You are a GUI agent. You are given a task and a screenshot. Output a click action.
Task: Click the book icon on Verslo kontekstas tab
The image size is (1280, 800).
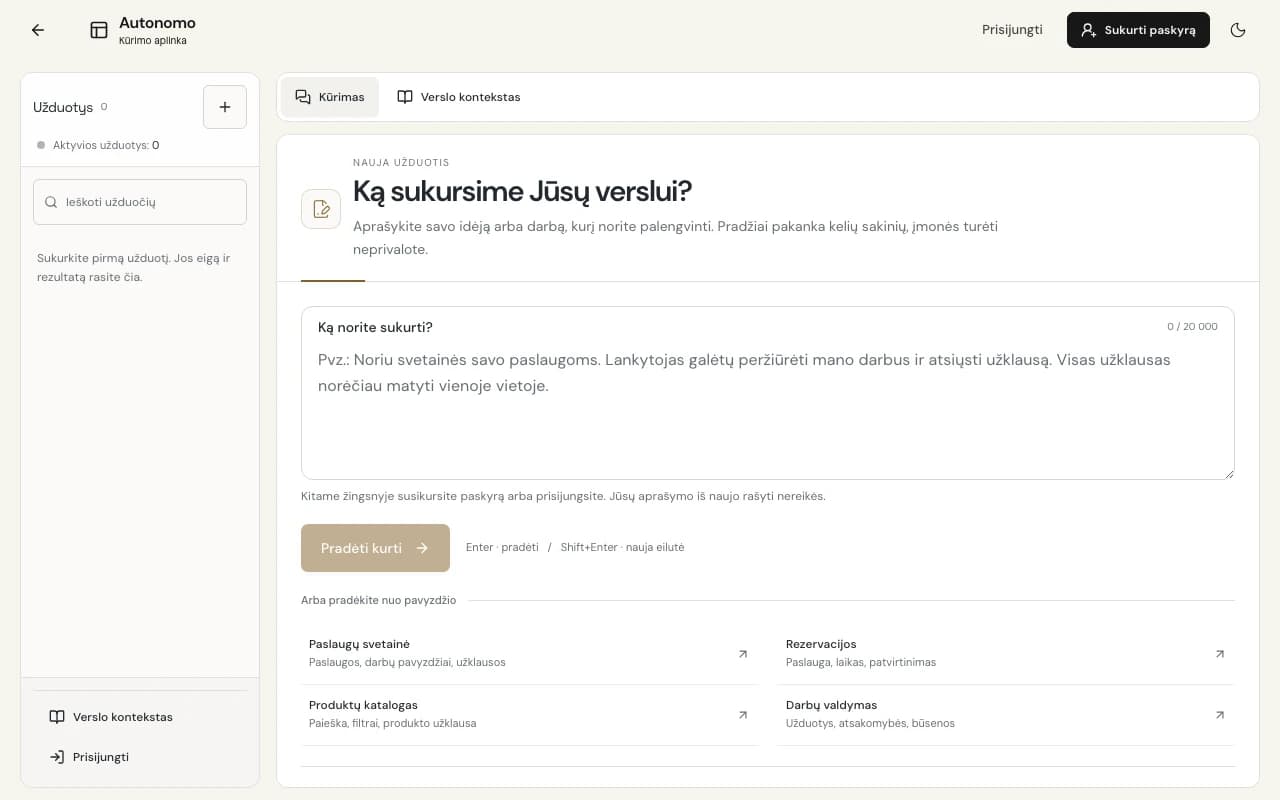point(405,97)
